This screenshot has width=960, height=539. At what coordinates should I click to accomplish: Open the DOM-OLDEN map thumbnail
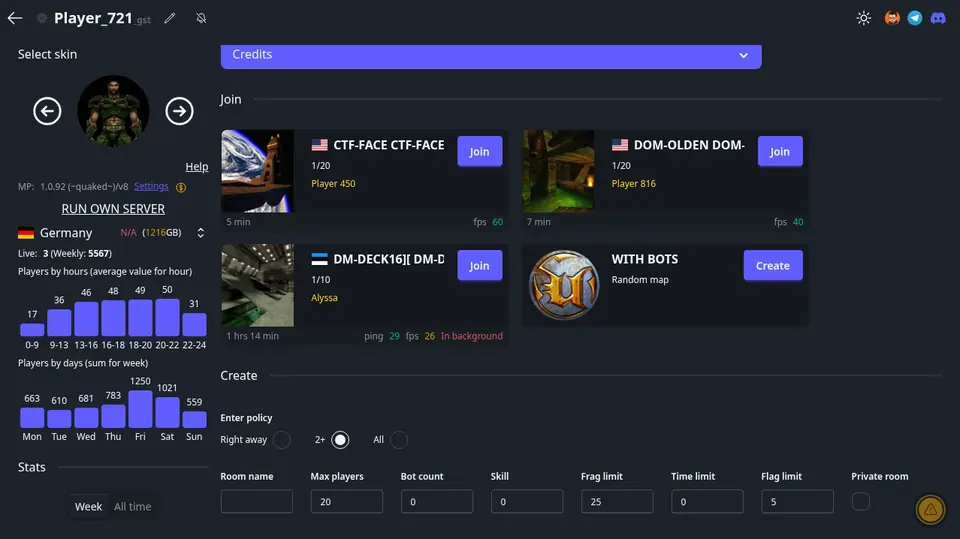558,171
